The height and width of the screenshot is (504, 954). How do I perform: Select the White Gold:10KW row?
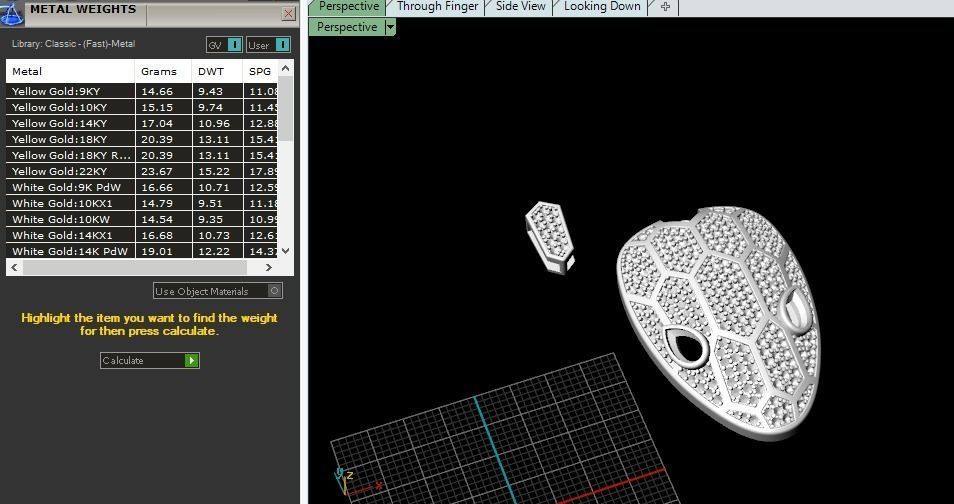[x=142, y=219]
